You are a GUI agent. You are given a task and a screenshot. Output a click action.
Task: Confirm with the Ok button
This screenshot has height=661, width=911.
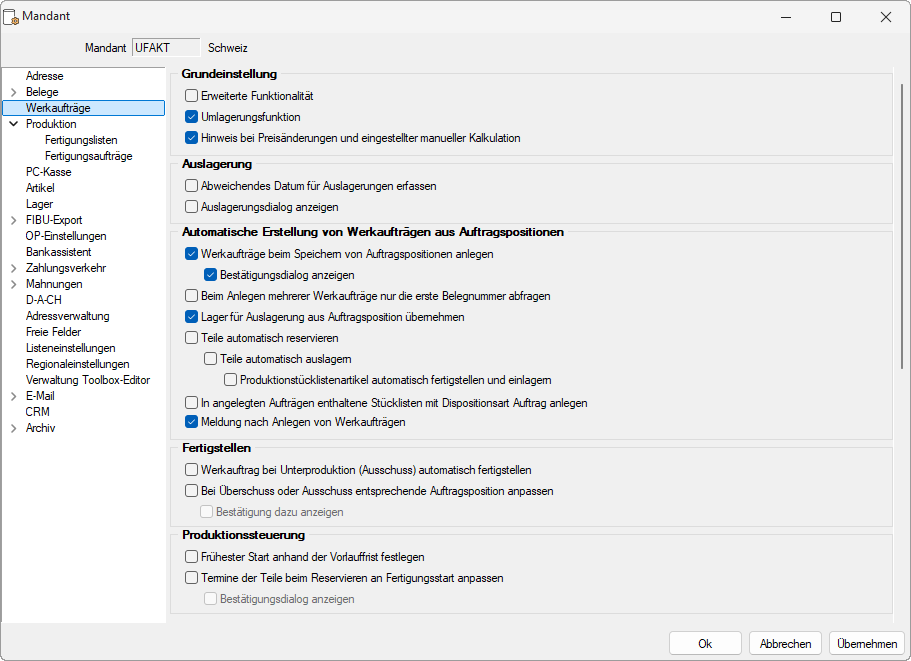705,644
